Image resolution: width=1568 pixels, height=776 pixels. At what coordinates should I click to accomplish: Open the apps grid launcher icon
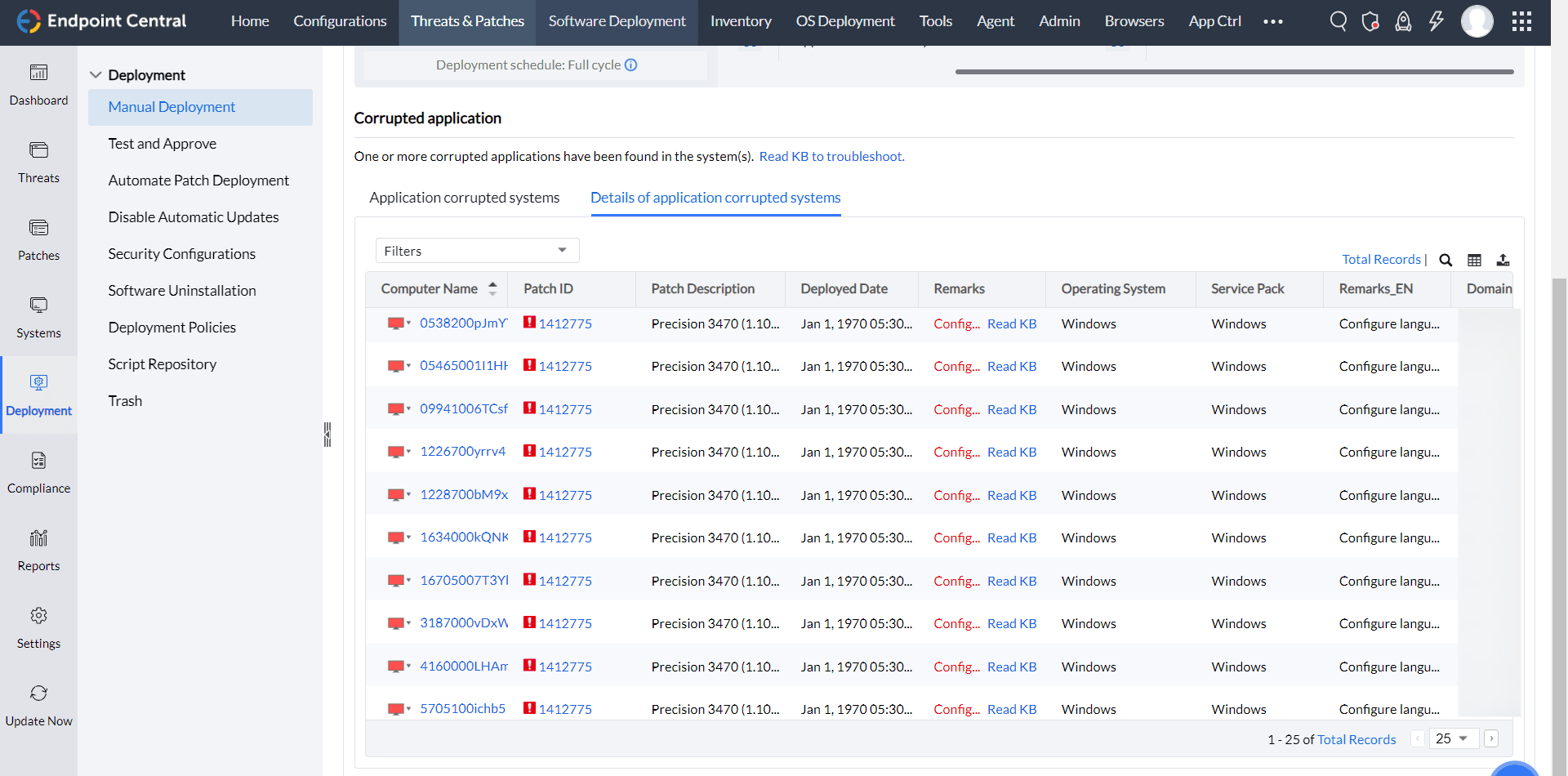(1521, 21)
